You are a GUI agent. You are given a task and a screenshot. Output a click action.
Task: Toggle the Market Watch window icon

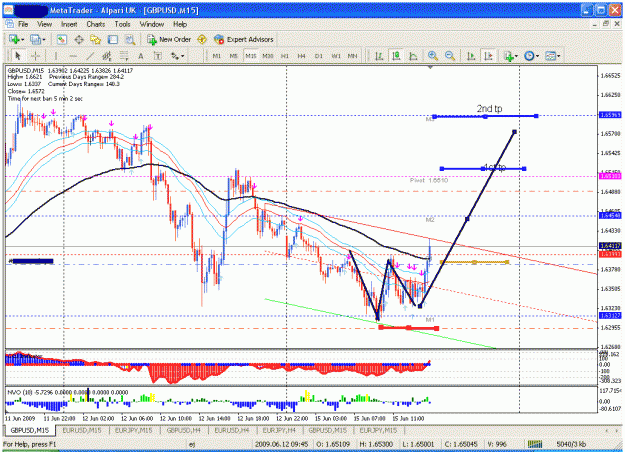[x=61, y=39]
